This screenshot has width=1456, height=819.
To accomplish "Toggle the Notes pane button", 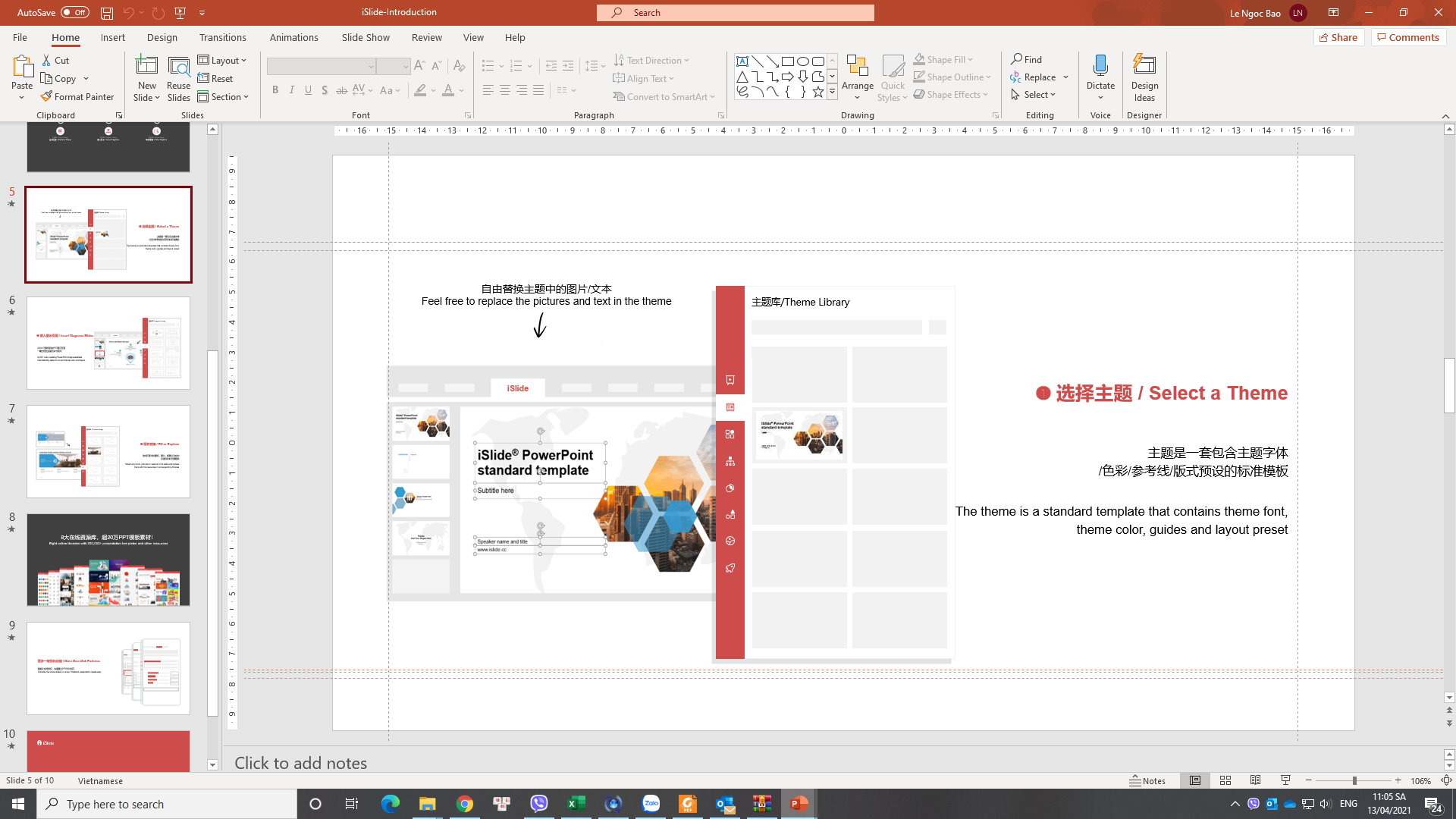I will coord(1147,780).
